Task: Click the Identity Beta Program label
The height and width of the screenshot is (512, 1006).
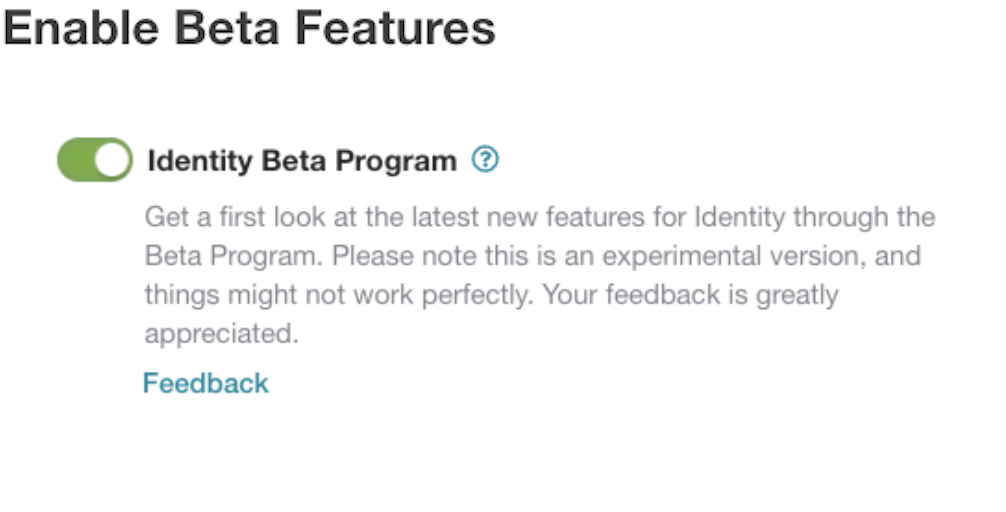Action: (x=302, y=161)
